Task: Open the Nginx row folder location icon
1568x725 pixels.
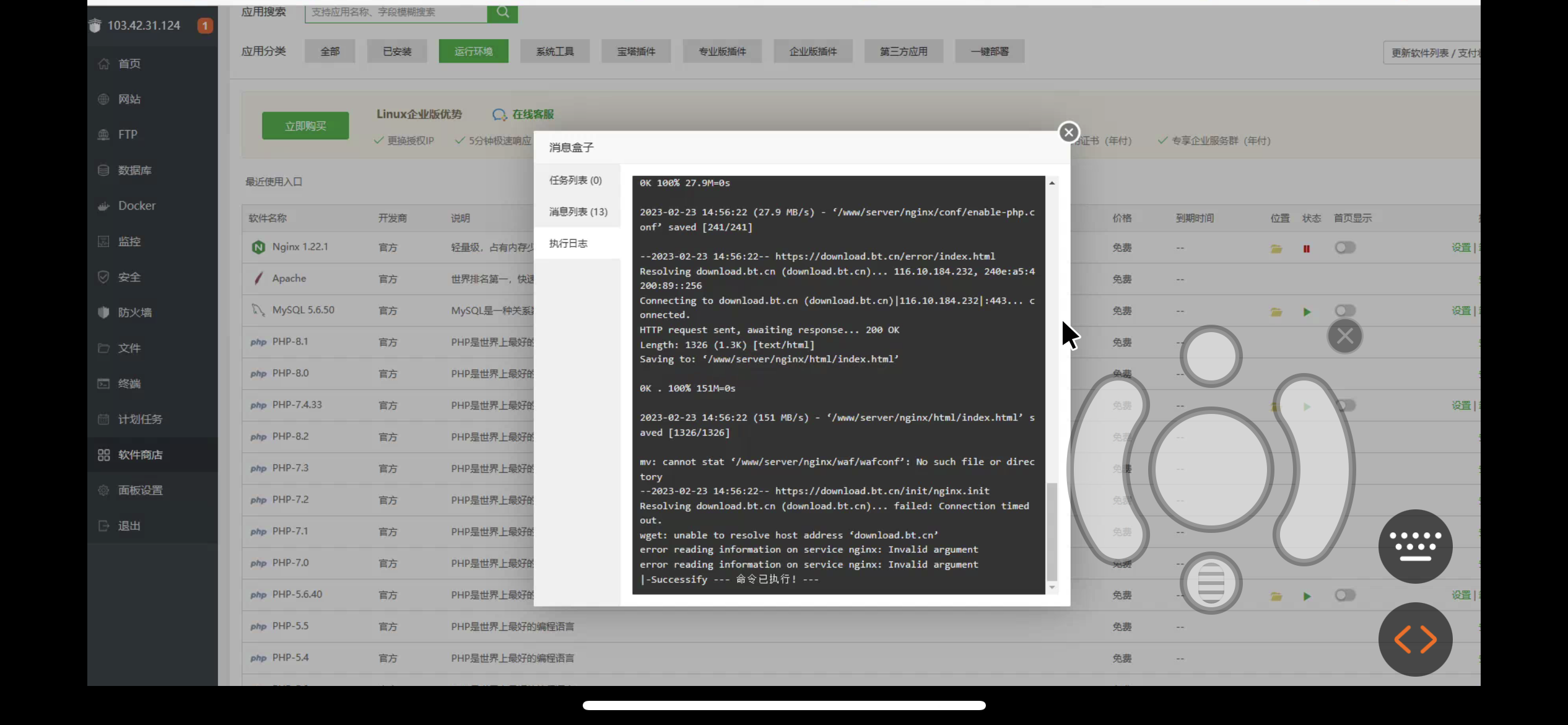Action: tap(1276, 248)
